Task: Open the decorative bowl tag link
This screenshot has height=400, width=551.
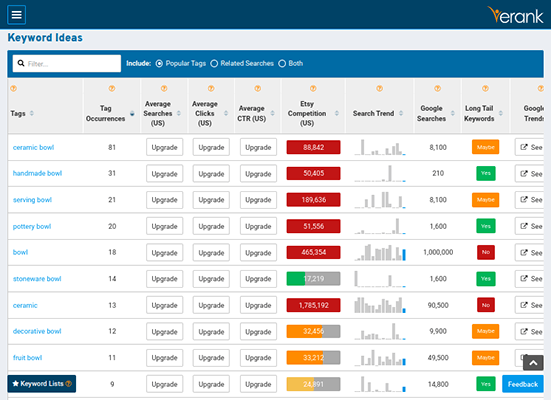Action: coord(37,331)
